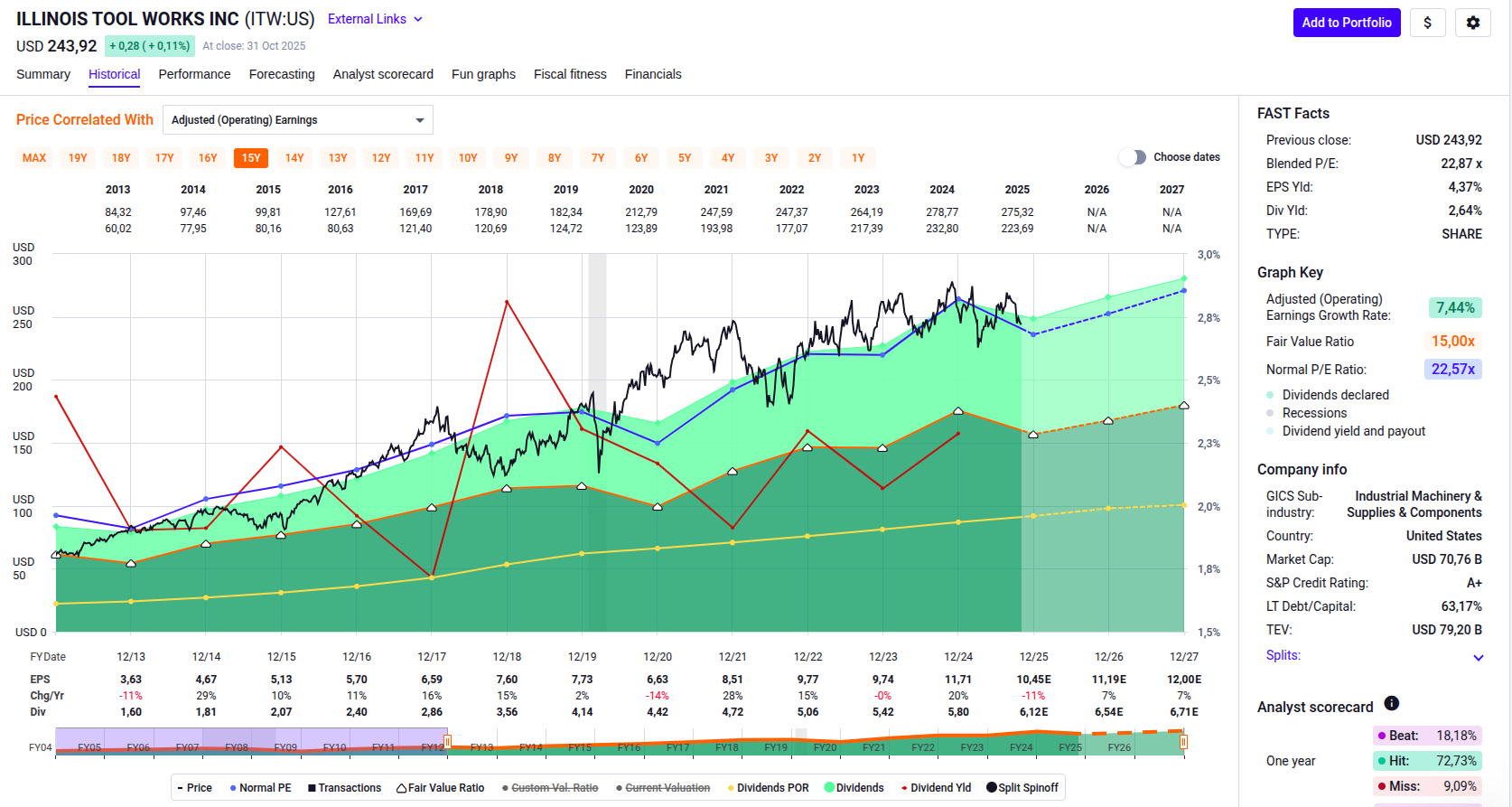Open the settings gear icon

click(1472, 23)
